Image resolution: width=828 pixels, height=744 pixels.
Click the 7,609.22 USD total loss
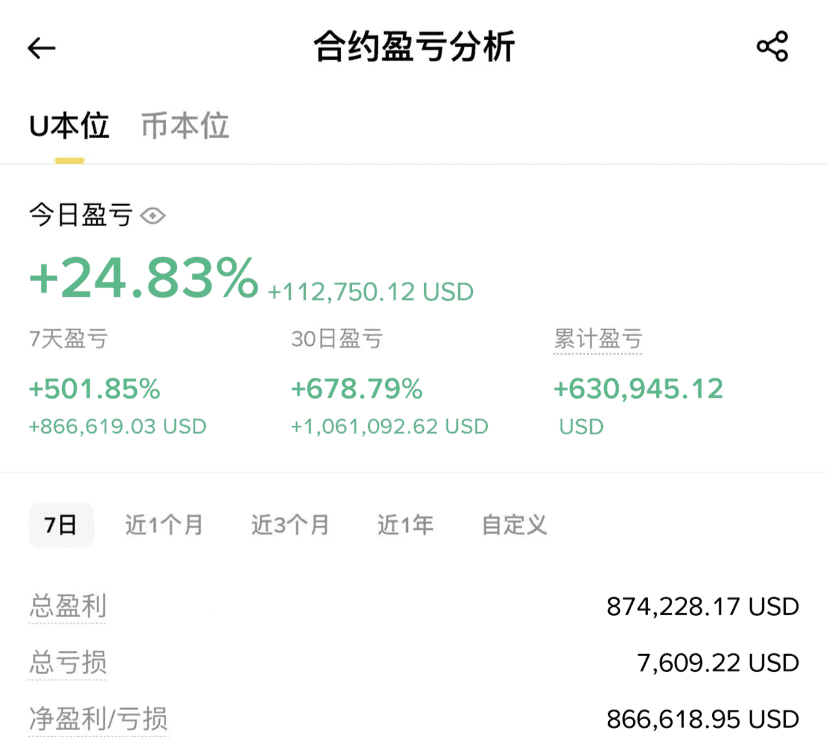pyautogui.click(x=718, y=663)
